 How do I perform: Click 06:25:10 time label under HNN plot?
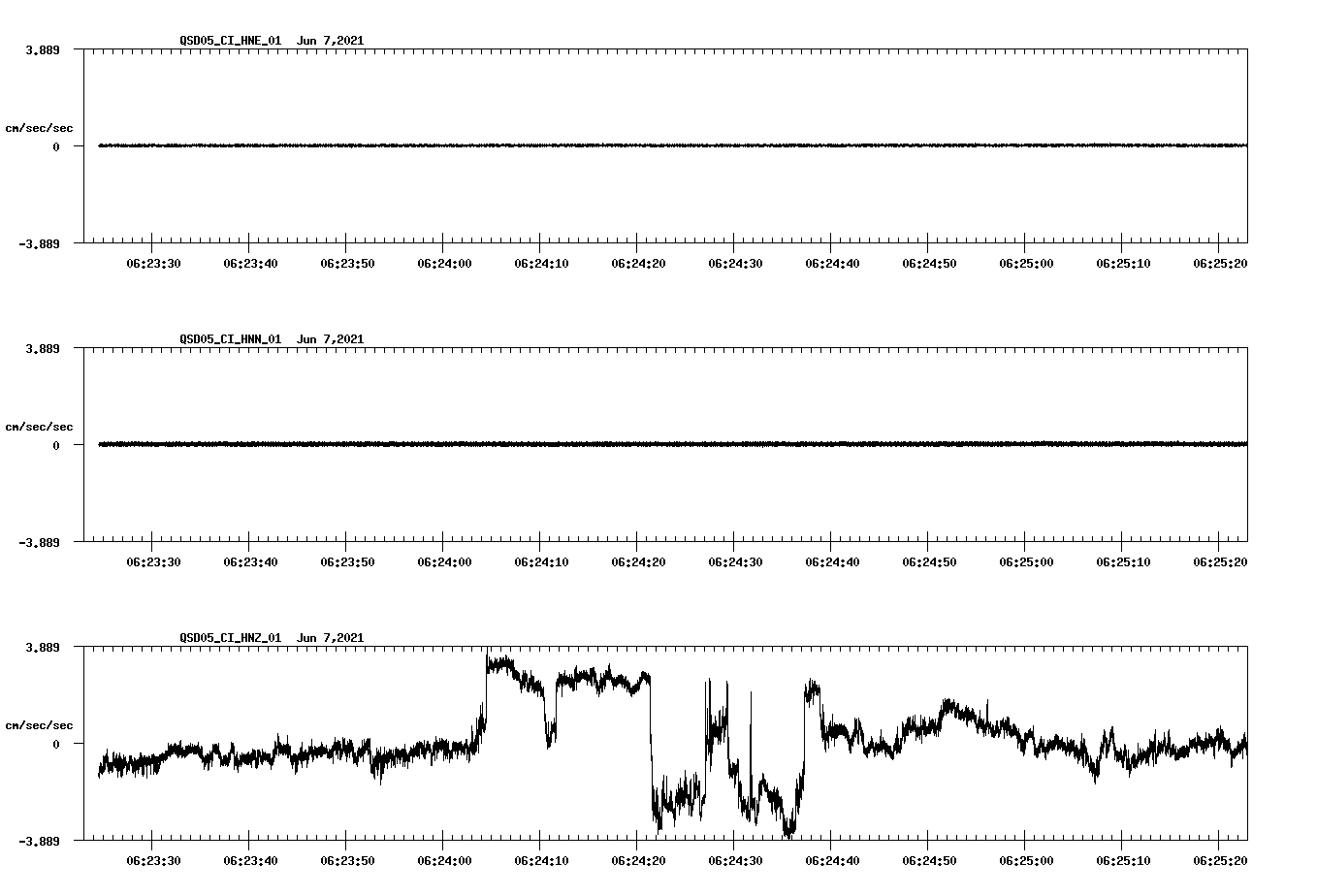pos(1123,562)
